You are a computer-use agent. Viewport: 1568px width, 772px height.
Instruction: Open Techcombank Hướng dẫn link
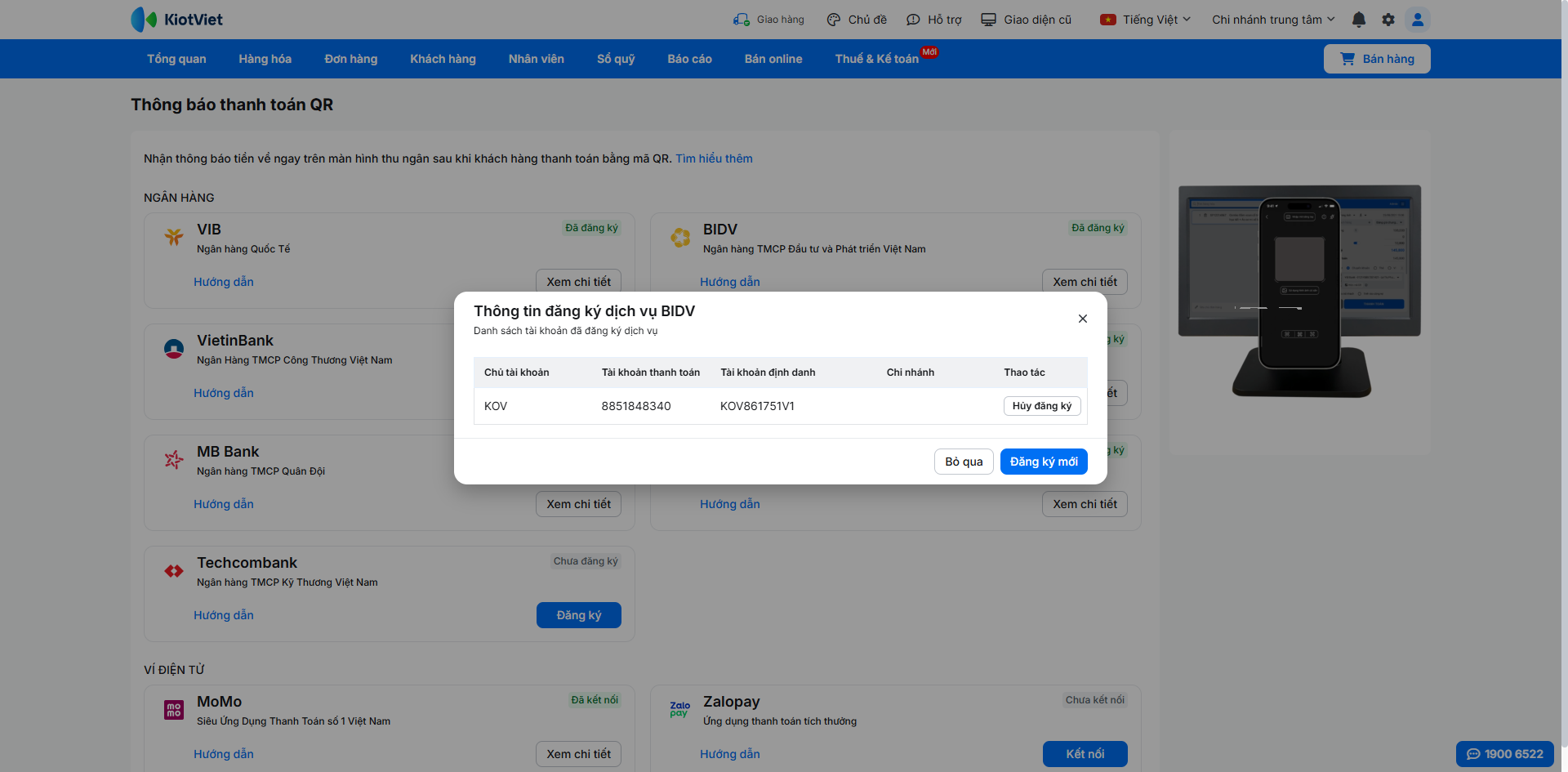coord(224,615)
